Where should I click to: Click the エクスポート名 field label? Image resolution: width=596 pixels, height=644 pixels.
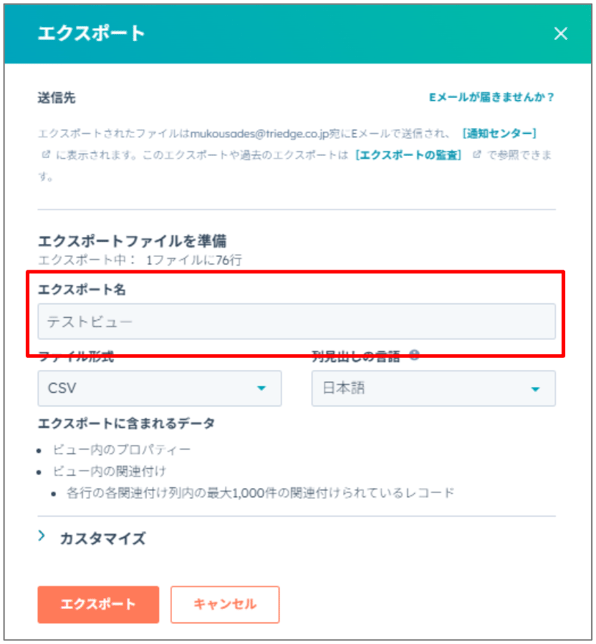(x=82, y=289)
